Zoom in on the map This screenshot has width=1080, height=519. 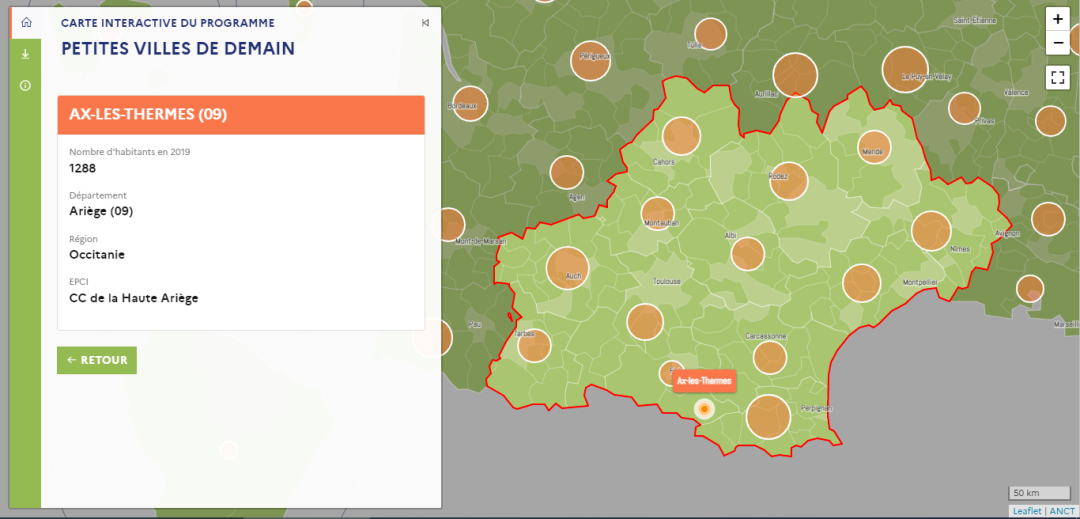click(x=1057, y=19)
